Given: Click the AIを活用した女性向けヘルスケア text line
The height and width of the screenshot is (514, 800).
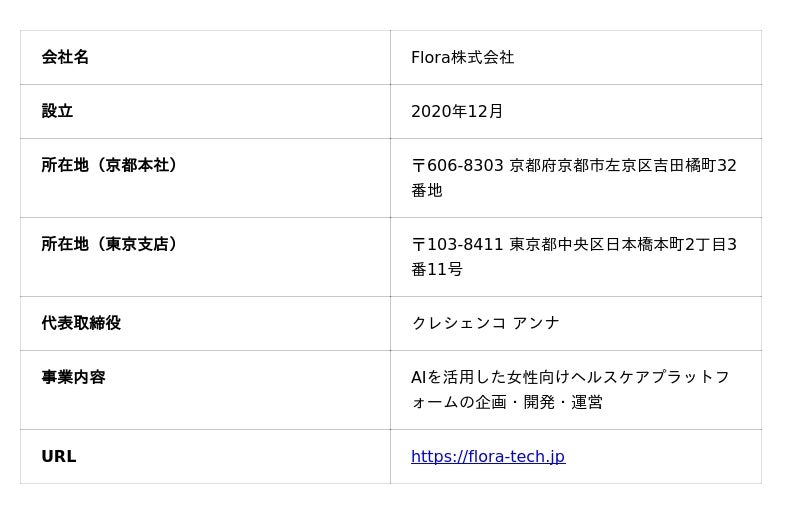Looking at the screenshot, I should 570,378.
